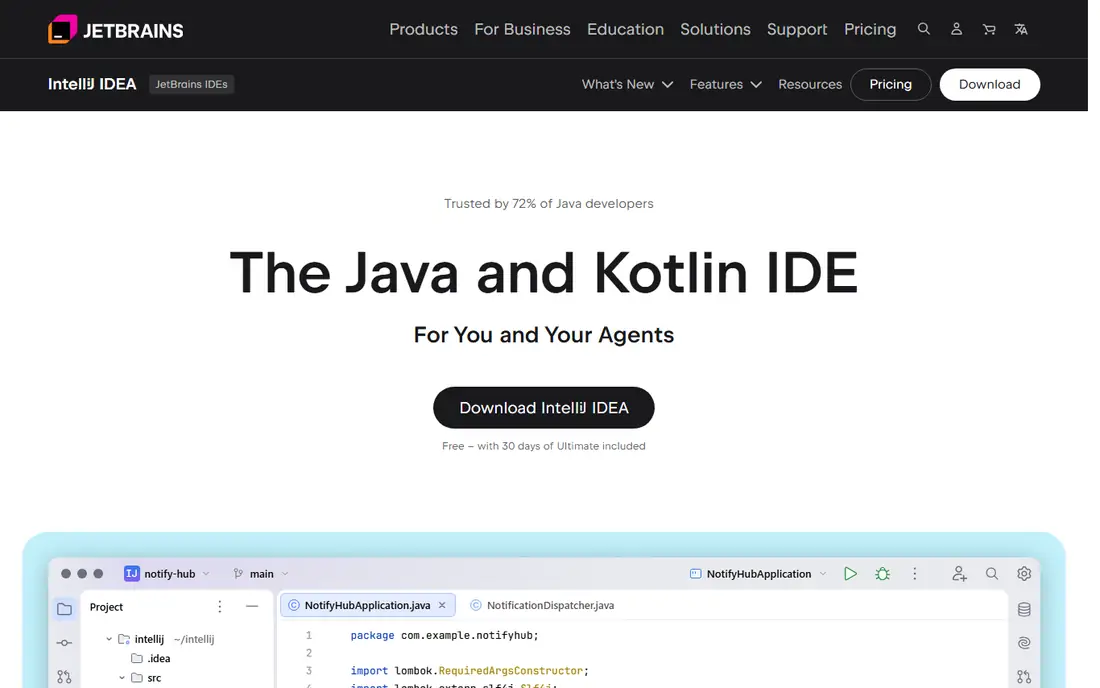This screenshot has height=688, width=1100.
Task: Open the IDE toolbar more-actions dots
Action: [x=914, y=574]
